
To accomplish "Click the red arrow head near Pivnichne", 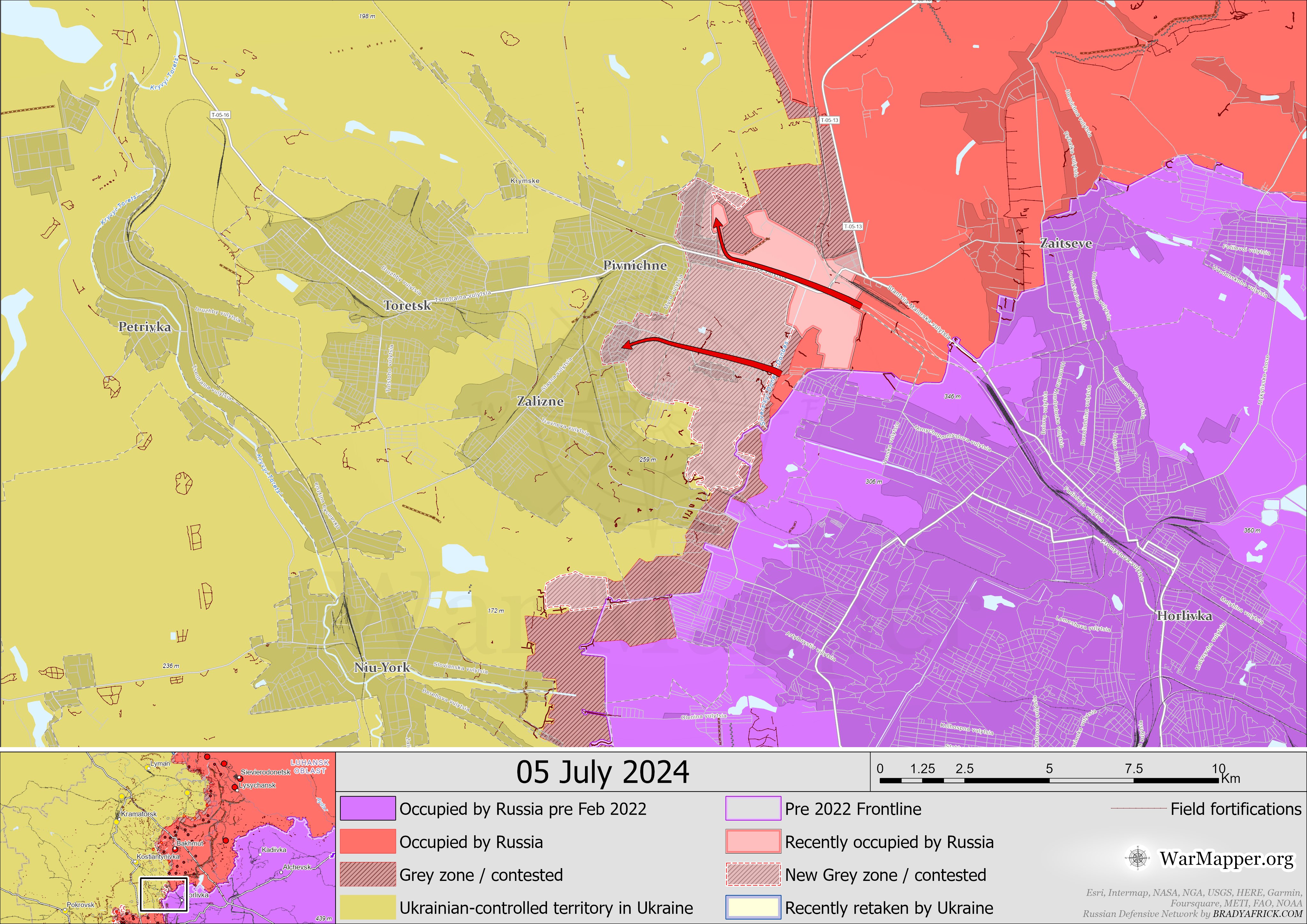I will tap(717, 223).
